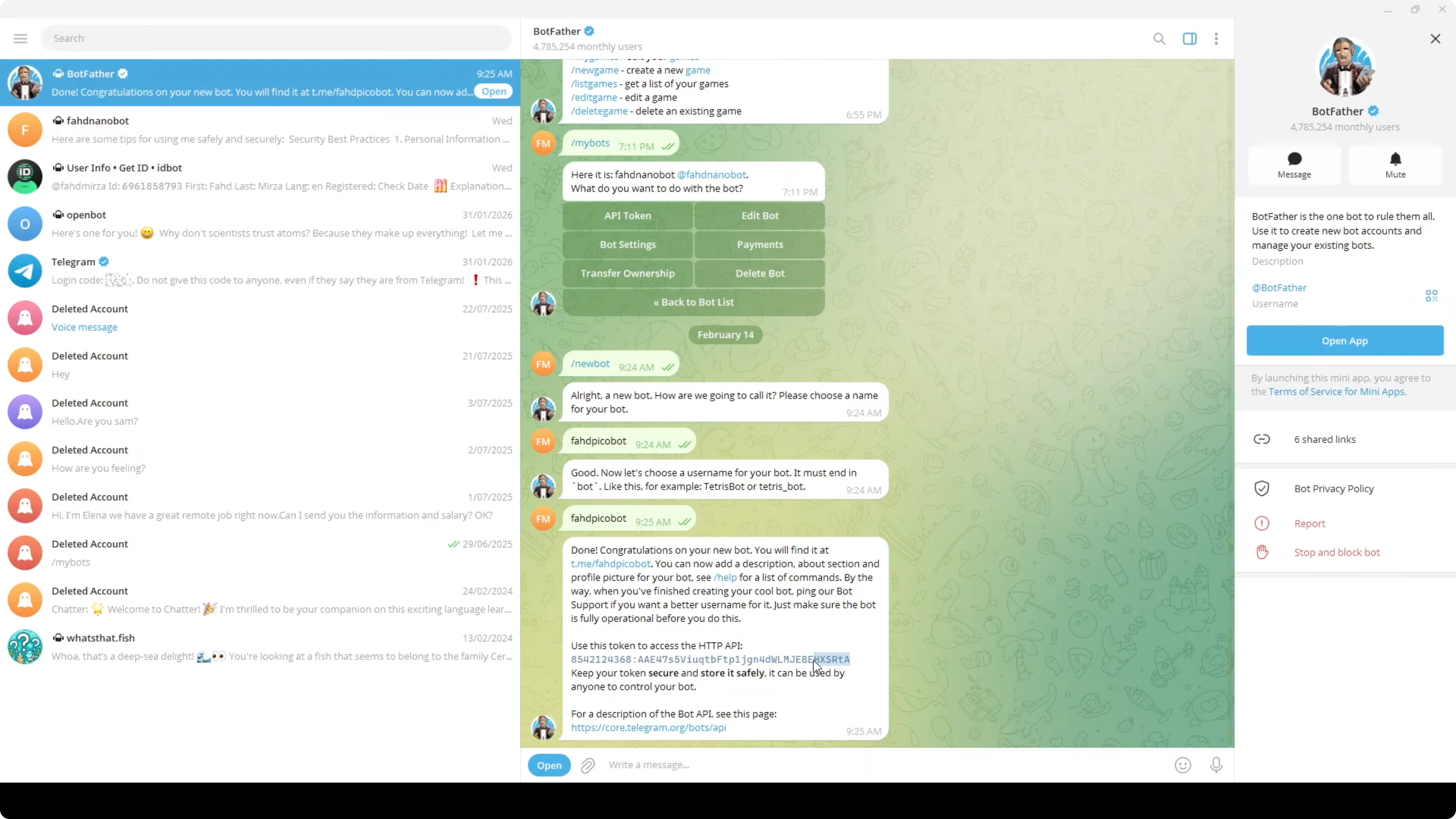Show the BotFather username QR code icon
This screenshot has height=819, width=1456.
point(1431,296)
